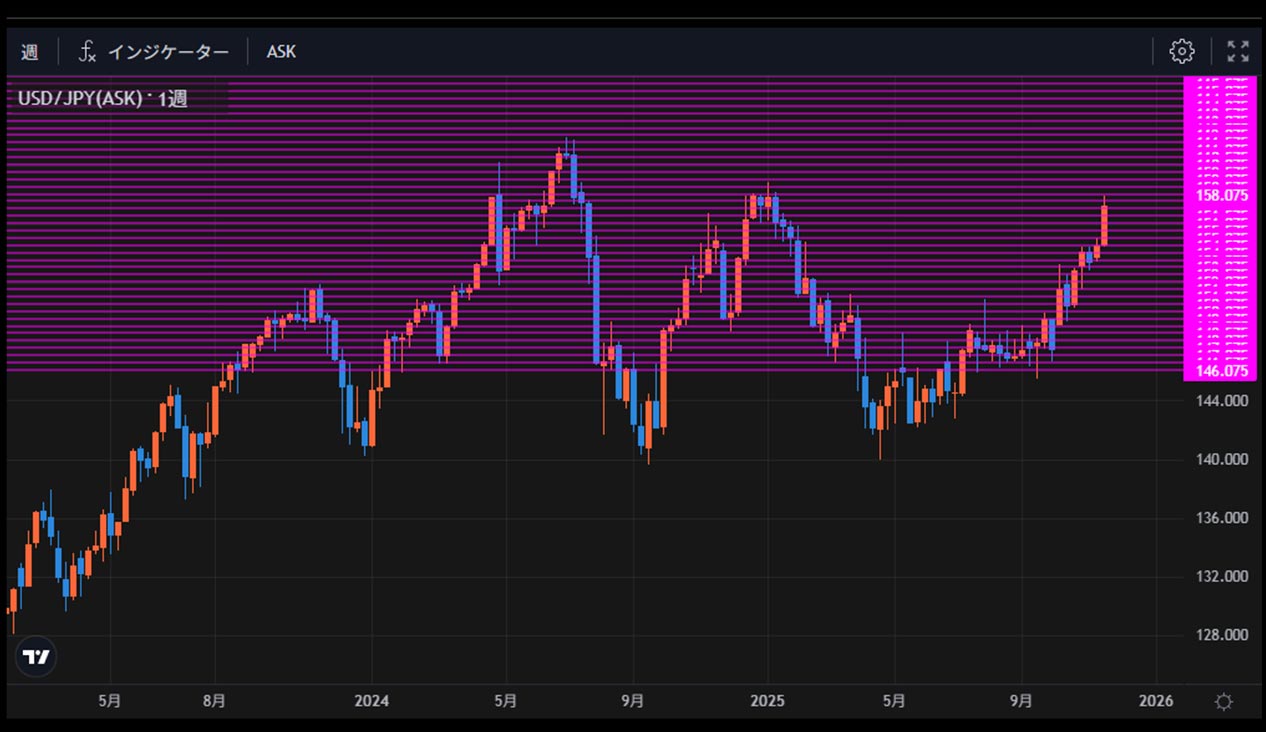
Task: Open the chart settings gear in top toolbar
Action: point(1182,51)
